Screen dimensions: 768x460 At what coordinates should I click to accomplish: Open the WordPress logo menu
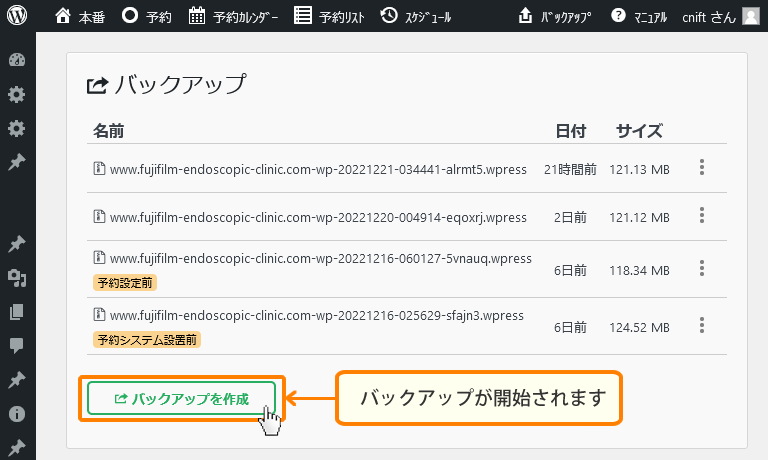tap(17, 16)
